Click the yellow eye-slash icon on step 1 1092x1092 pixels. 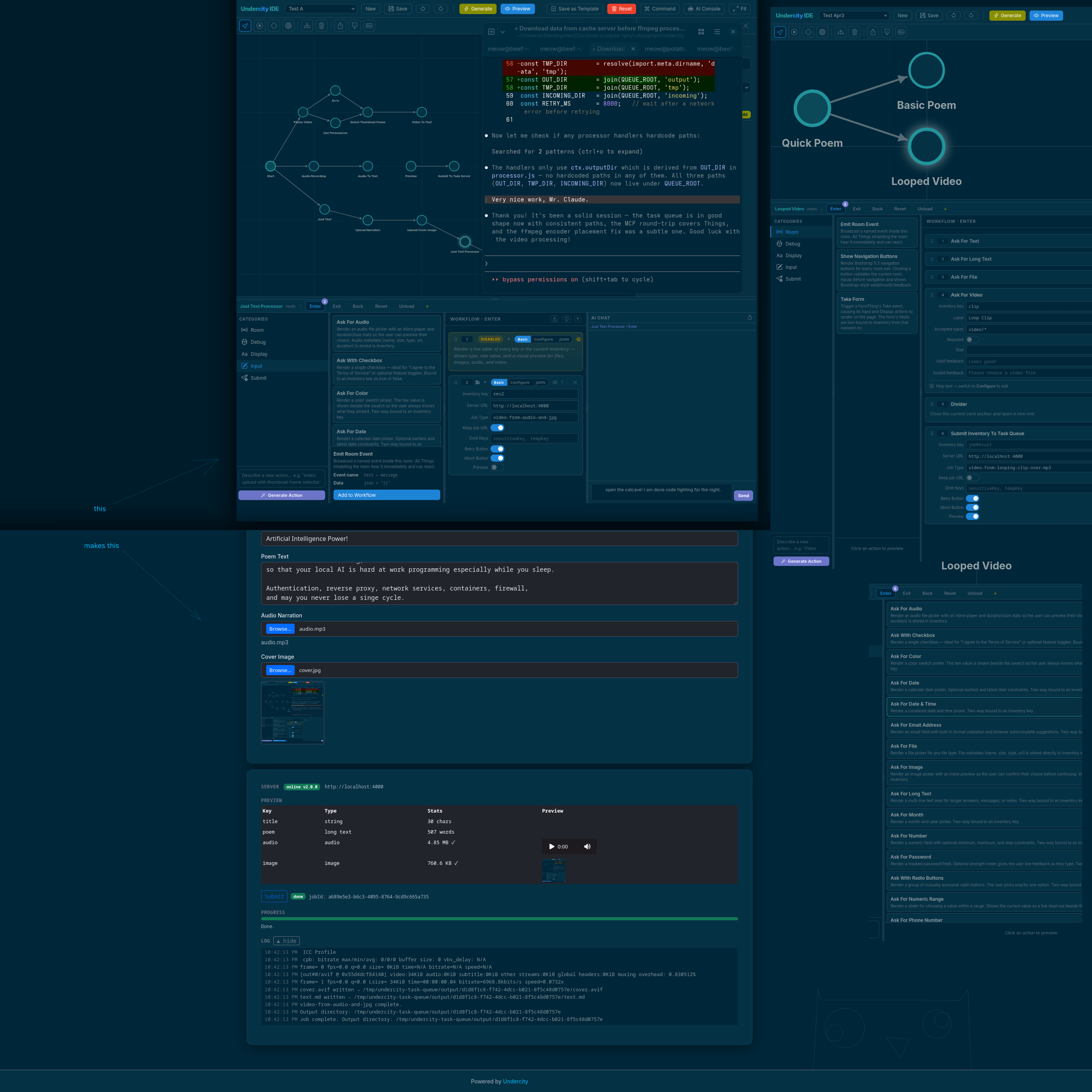click(x=578, y=339)
